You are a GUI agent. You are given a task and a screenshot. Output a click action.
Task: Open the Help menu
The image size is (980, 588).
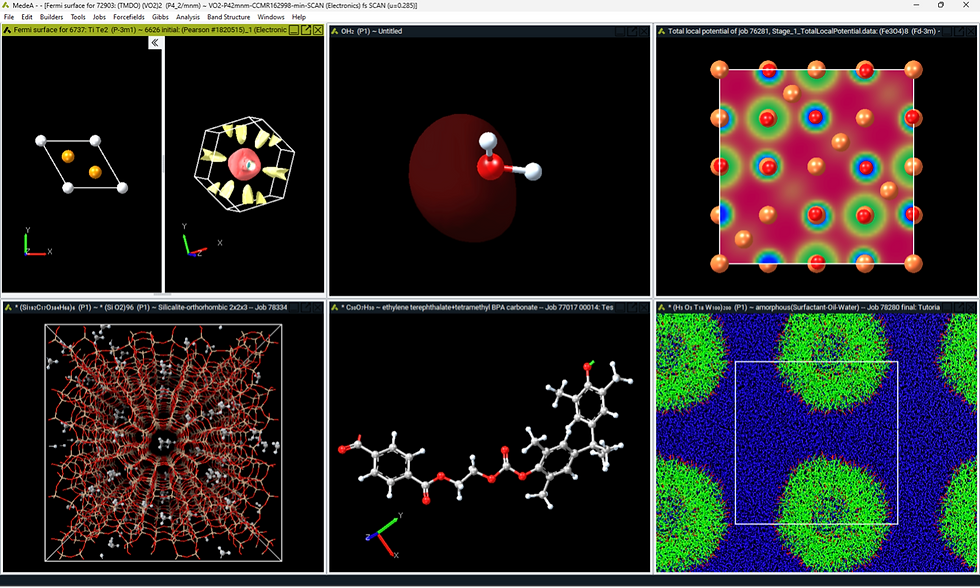[298, 17]
